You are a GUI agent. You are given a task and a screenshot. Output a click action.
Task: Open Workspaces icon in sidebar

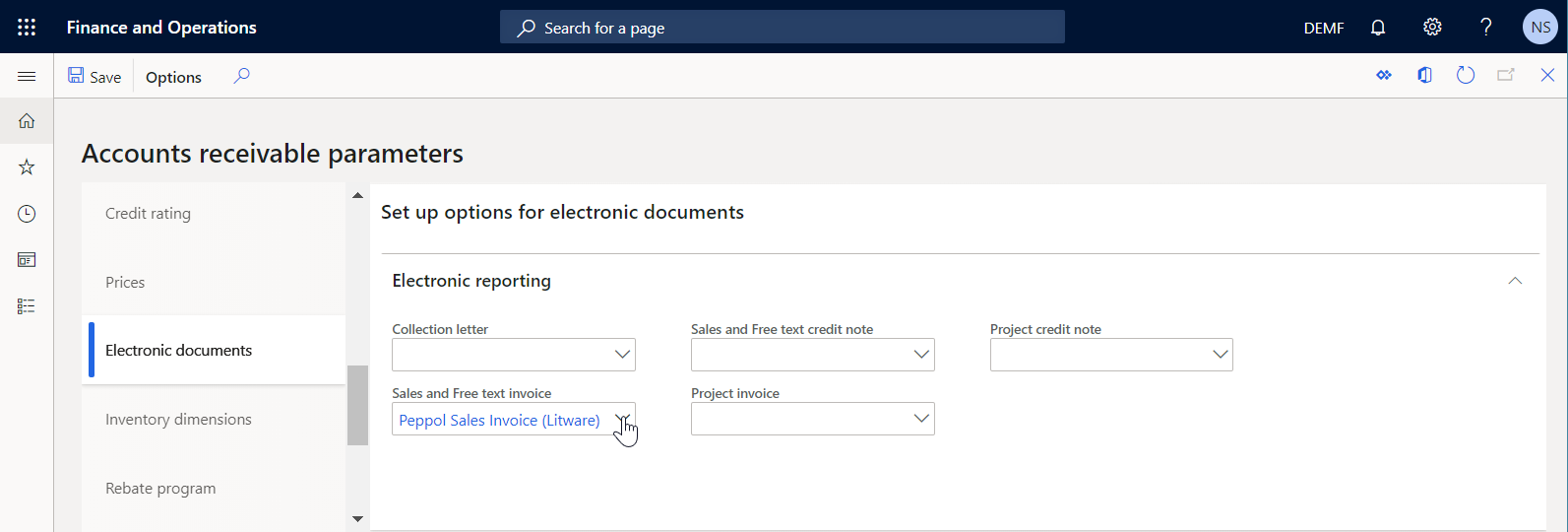click(27, 260)
